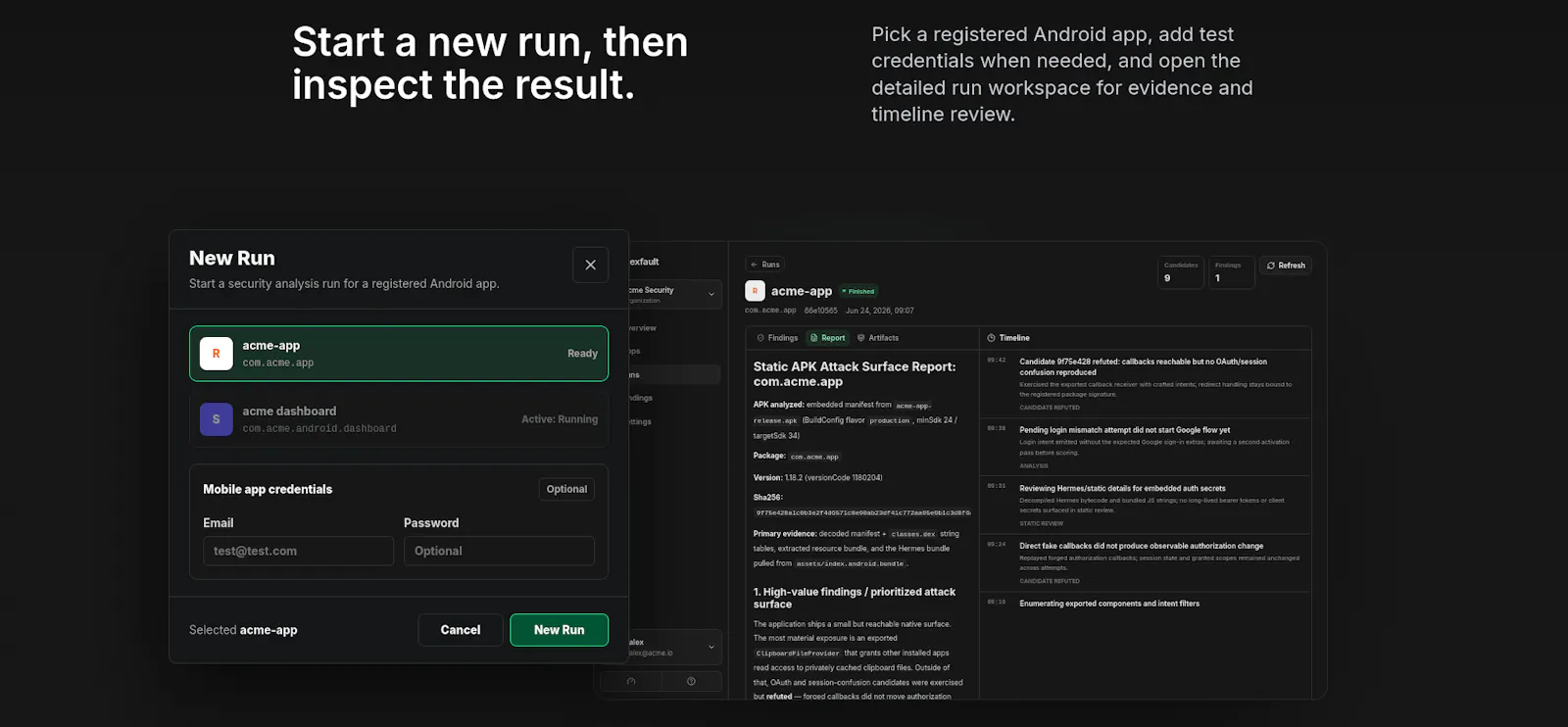The image size is (1568, 727).
Task: Click the Selected acme-app footer text
Action: (x=243, y=630)
